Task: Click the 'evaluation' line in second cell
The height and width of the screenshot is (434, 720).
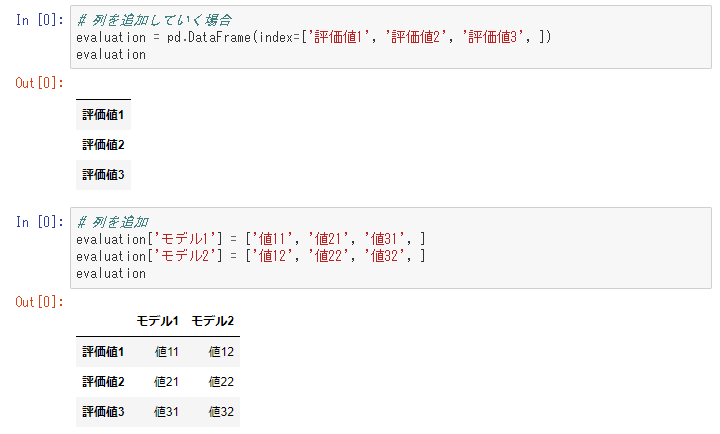Action: point(111,274)
